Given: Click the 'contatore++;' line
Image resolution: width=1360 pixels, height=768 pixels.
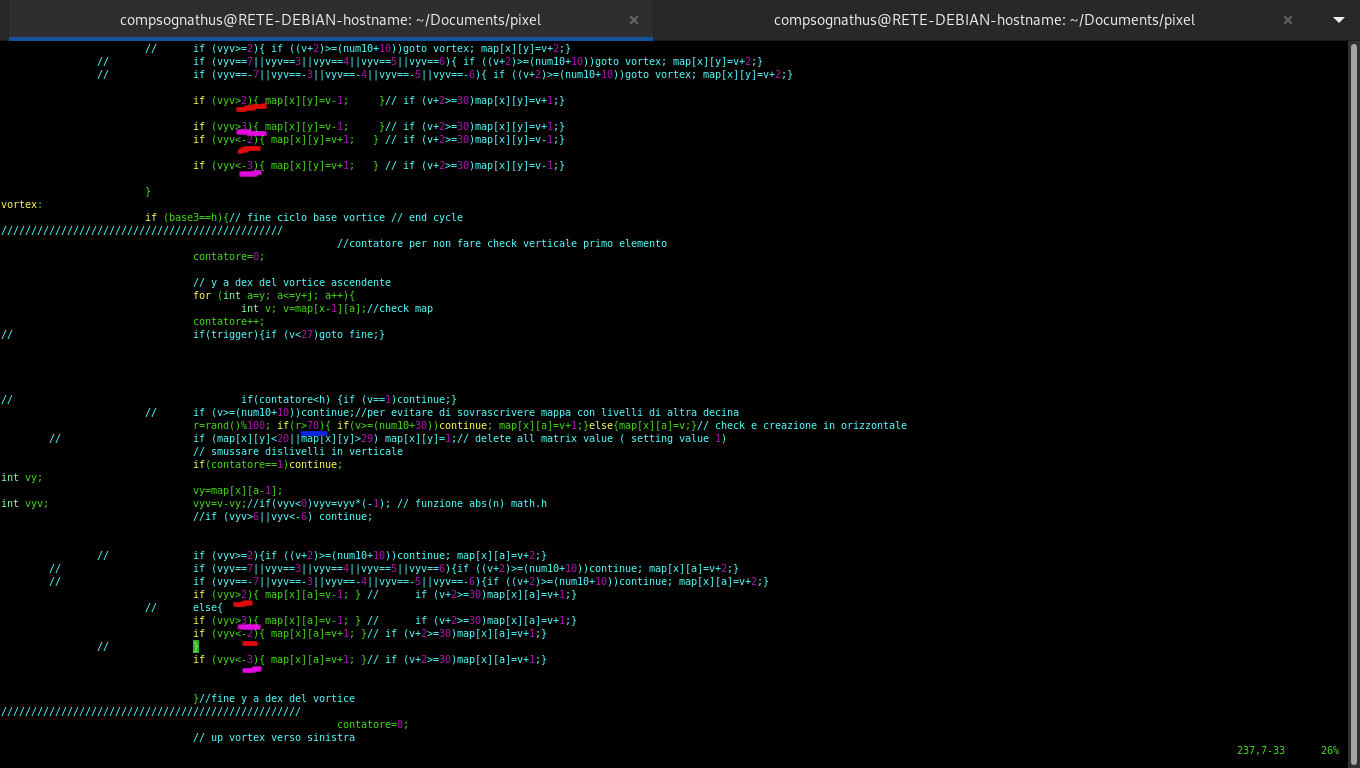Looking at the screenshot, I should pyautogui.click(x=229, y=321).
